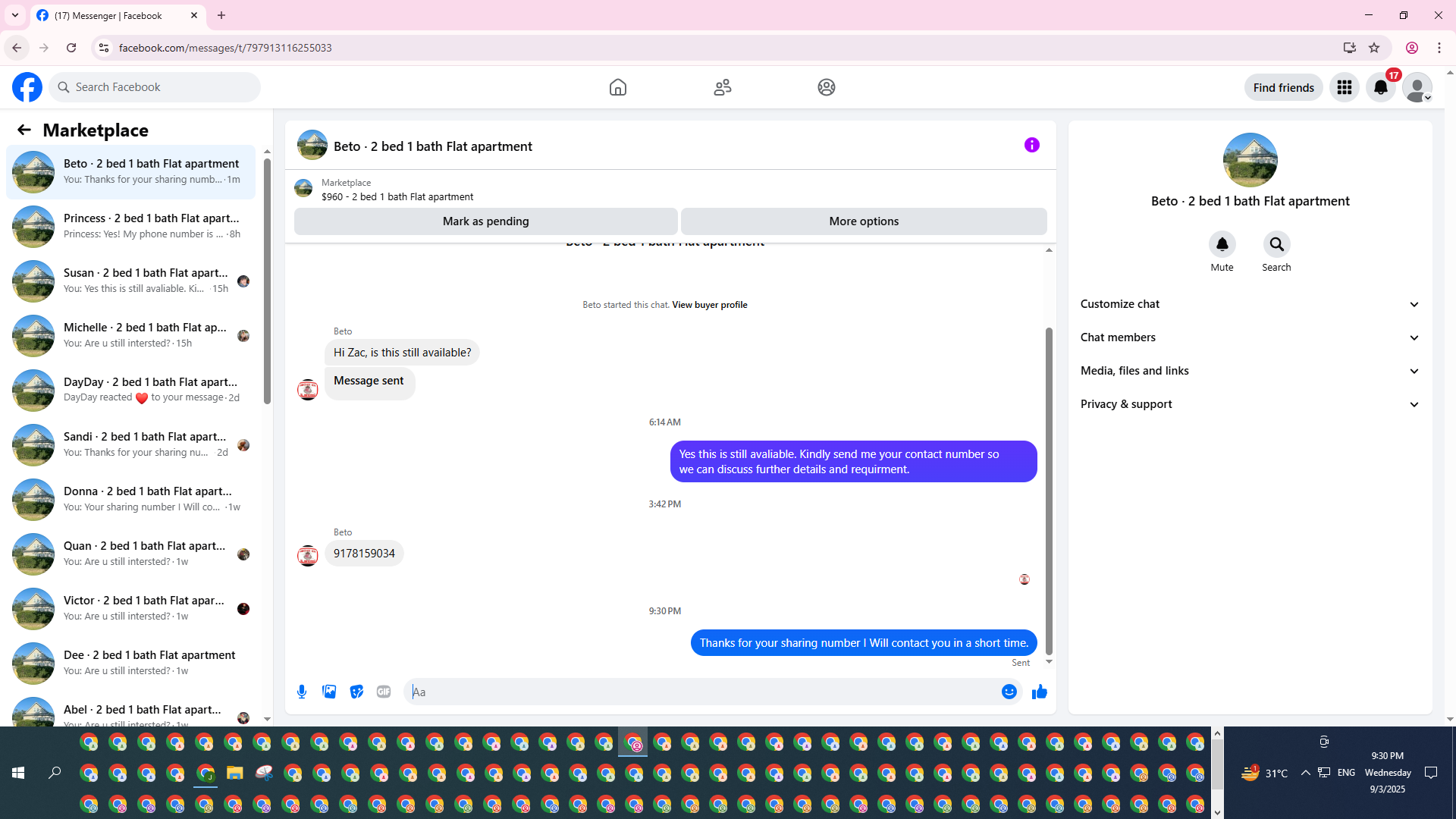
Task: Mute this Beto conversation
Action: tap(1222, 244)
